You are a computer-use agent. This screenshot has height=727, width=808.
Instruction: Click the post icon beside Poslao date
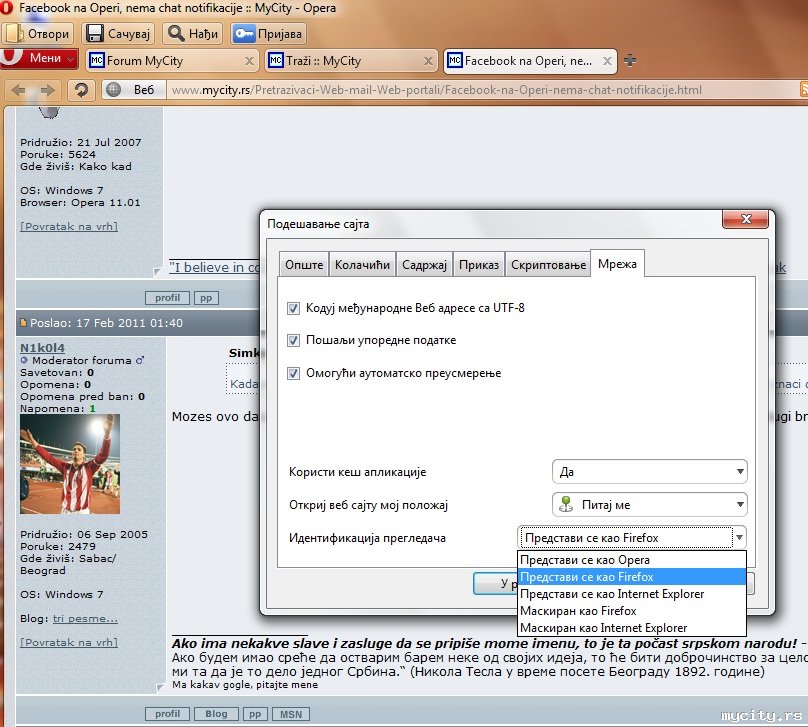pos(23,323)
